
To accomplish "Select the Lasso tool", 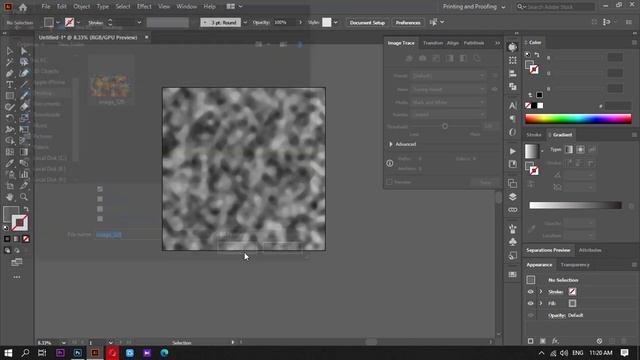I will coord(24,62).
